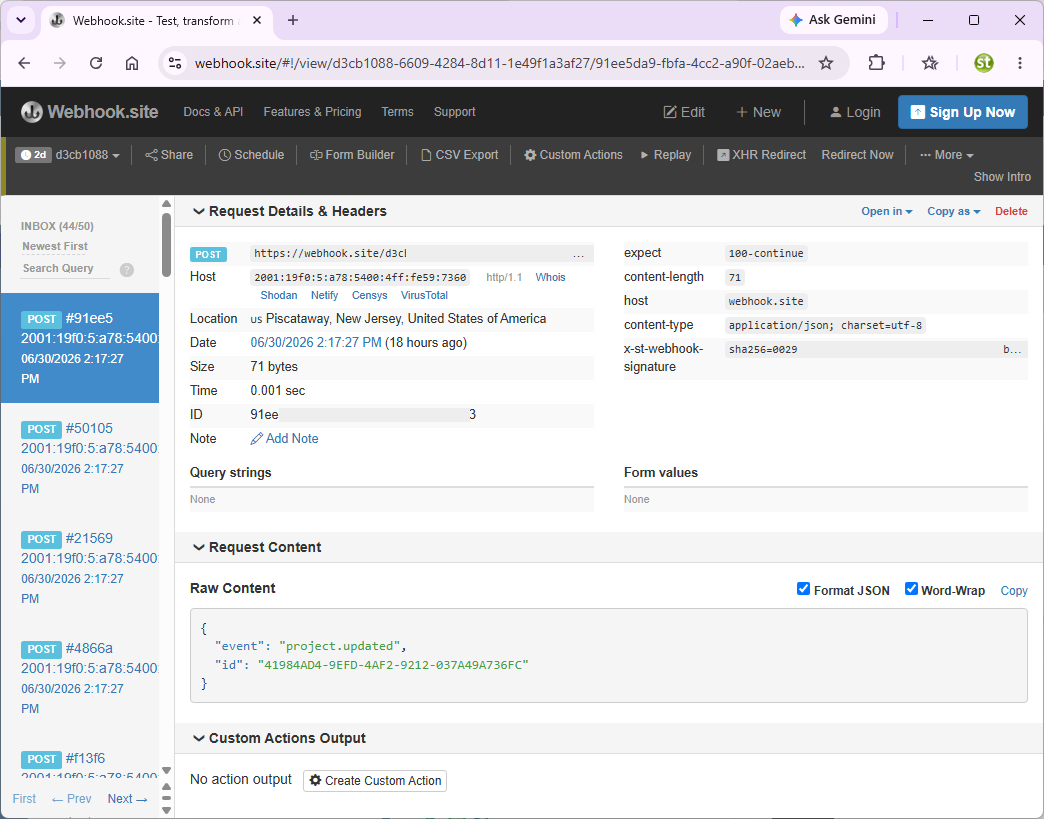Delete this request
Viewport: 1044px width, 819px height.
(1011, 211)
